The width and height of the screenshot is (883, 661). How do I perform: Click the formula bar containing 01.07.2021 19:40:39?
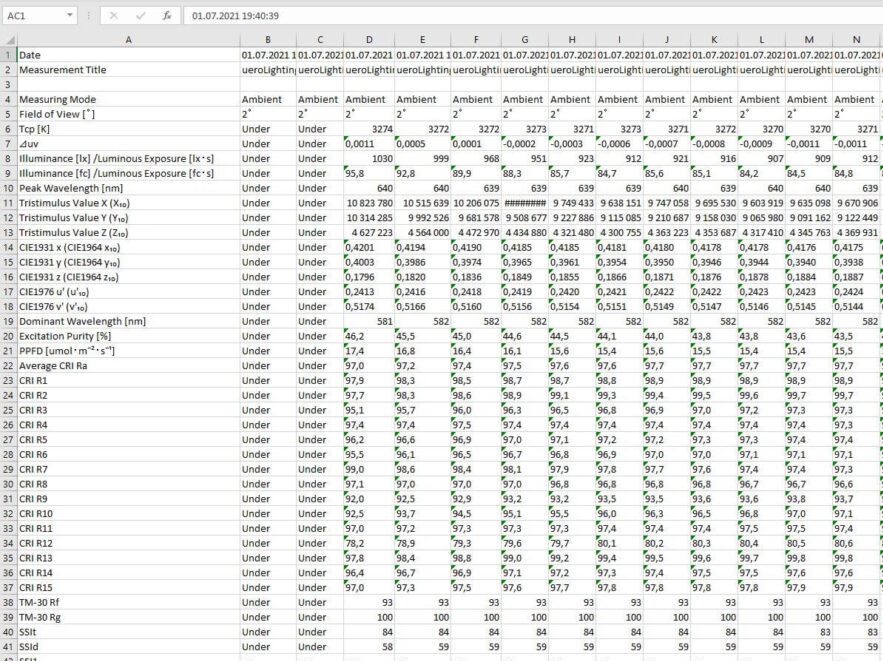click(x=500, y=16)
